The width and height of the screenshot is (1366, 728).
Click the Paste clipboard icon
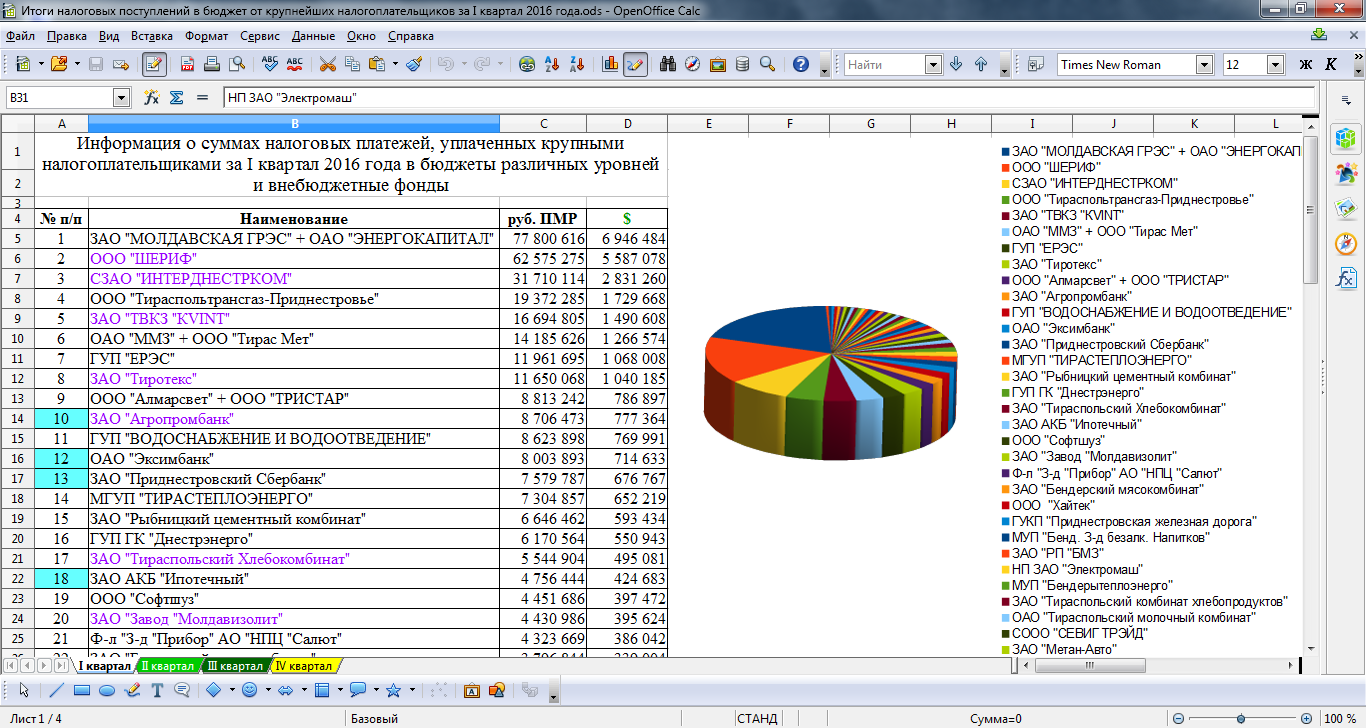[x=377, y=64]
